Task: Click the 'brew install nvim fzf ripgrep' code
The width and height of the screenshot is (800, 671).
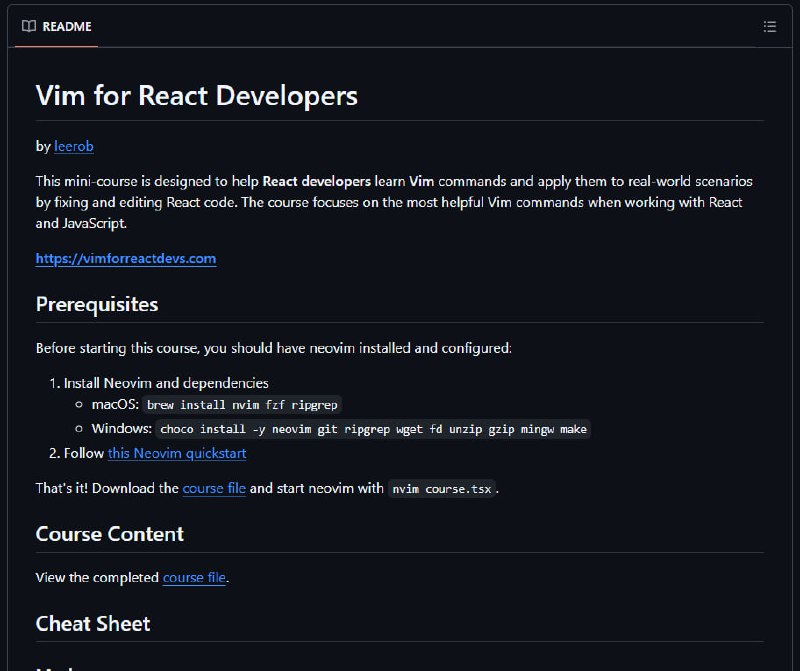Action: pos(242,405)
